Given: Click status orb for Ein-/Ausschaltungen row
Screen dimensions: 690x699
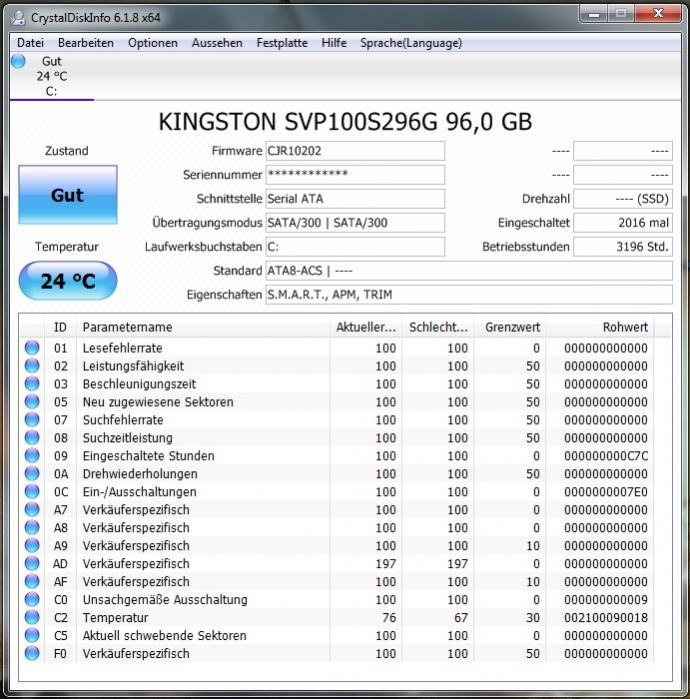Looking at the screenshot, I should point(32,491).
